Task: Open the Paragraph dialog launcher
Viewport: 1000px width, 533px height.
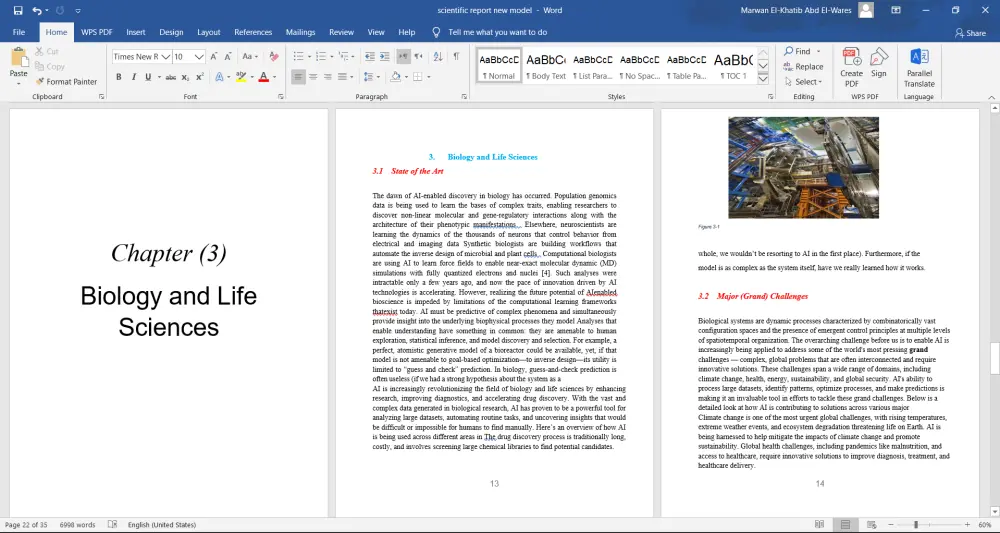Action: click(464, 97)
